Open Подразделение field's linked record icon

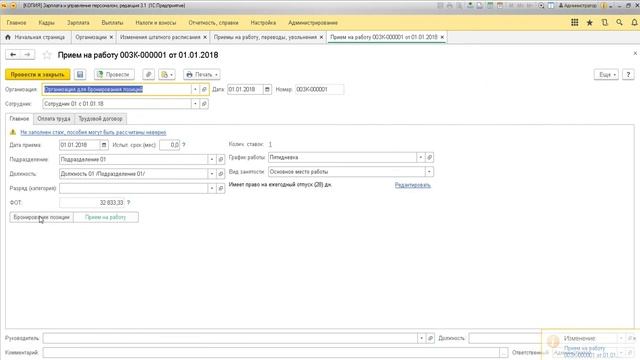(x=221, y=160)
